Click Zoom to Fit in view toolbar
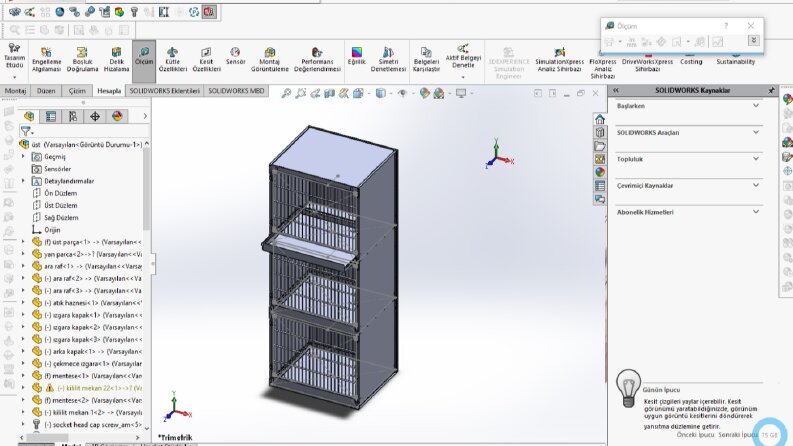Image resolution: width=793 pixels, height=446 pixels. tap(286, 93)
